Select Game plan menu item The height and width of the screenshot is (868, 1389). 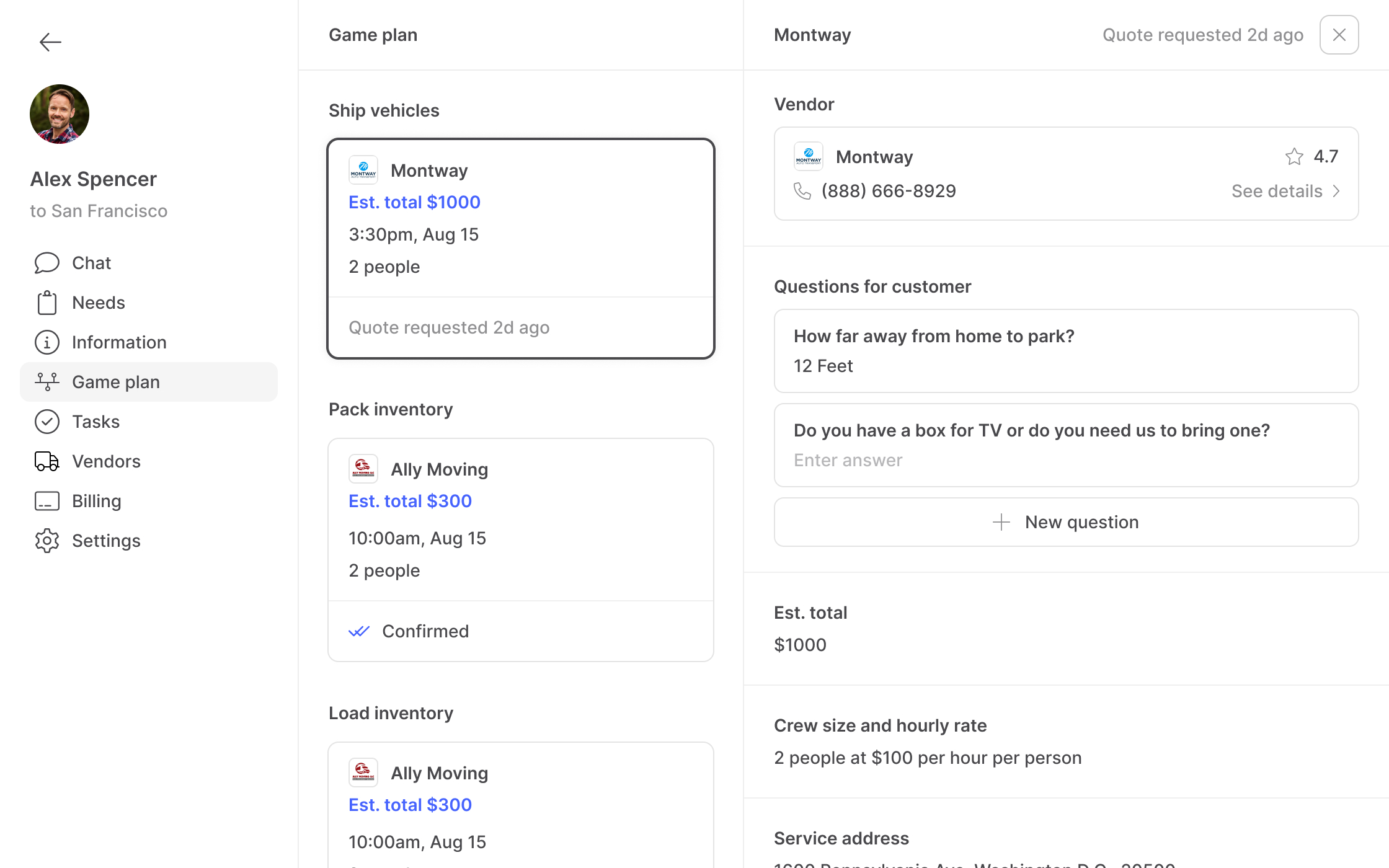[115, 382]
